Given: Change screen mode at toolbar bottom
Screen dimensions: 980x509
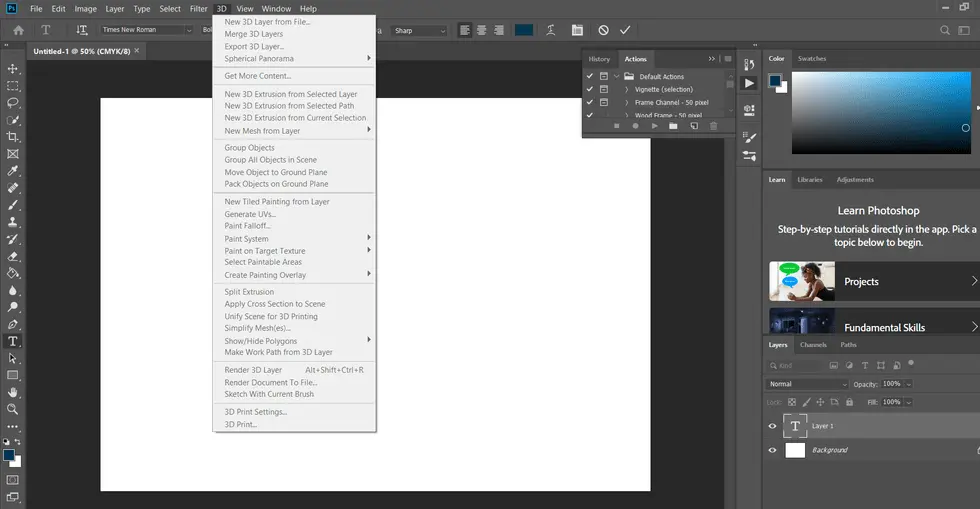Looking at the screenshot, I should pos(12,497).
